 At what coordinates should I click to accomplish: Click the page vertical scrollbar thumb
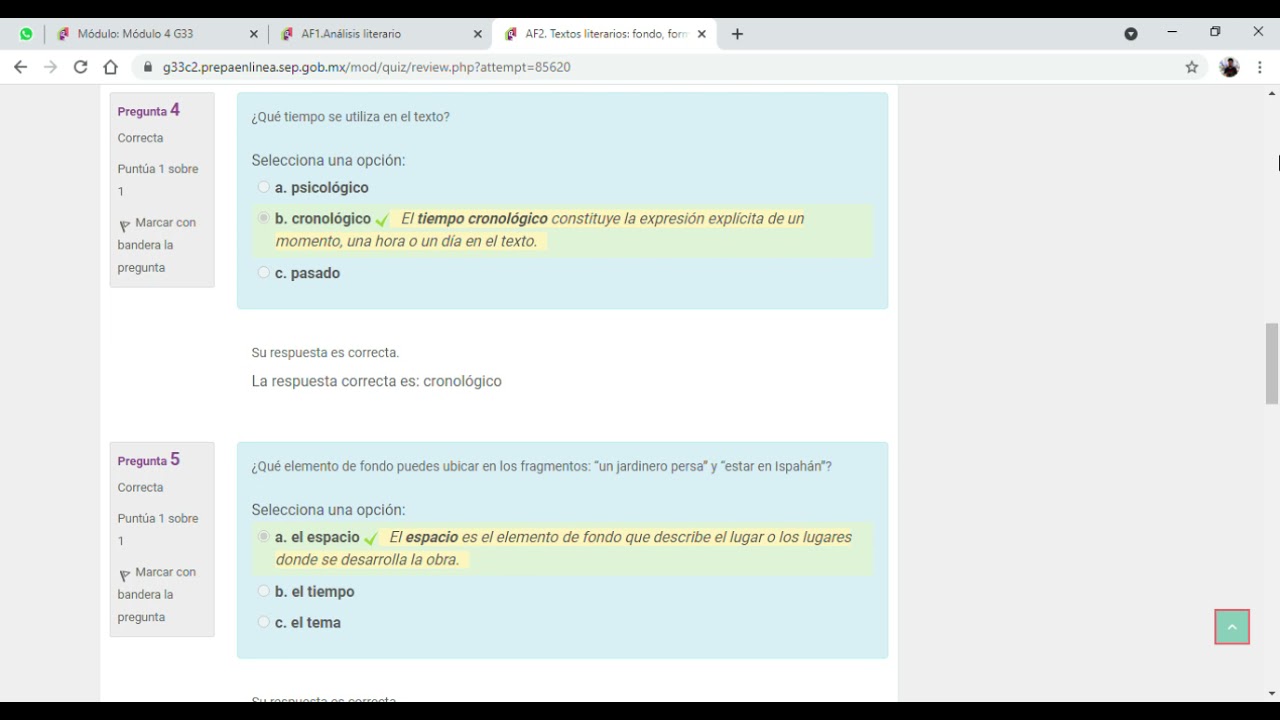(1272, 364)
